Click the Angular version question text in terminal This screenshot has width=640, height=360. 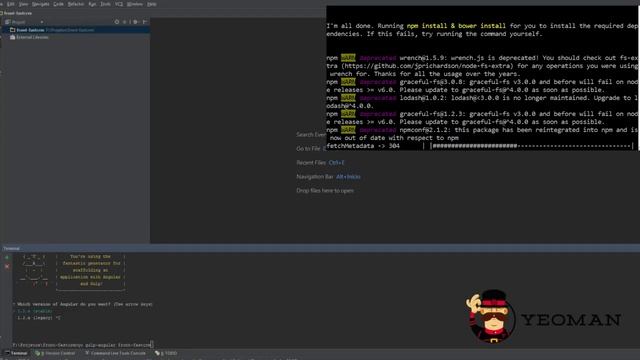pos(85,304)
